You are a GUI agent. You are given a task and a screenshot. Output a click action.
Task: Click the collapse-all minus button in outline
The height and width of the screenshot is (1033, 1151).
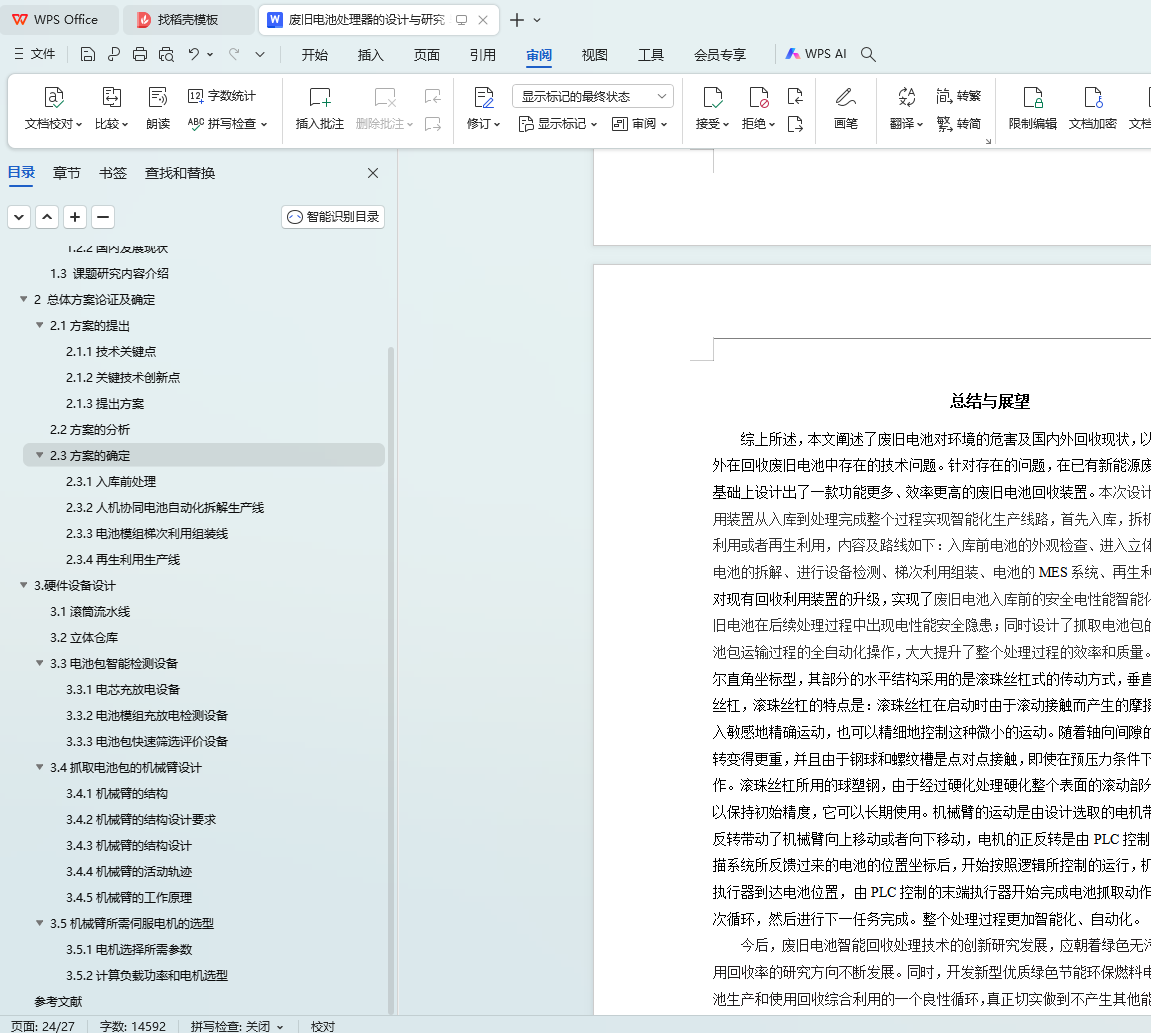click(103, 217)
